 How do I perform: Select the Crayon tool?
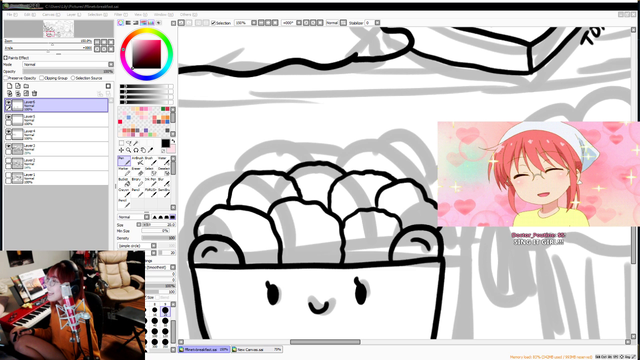tap(124, 193)
